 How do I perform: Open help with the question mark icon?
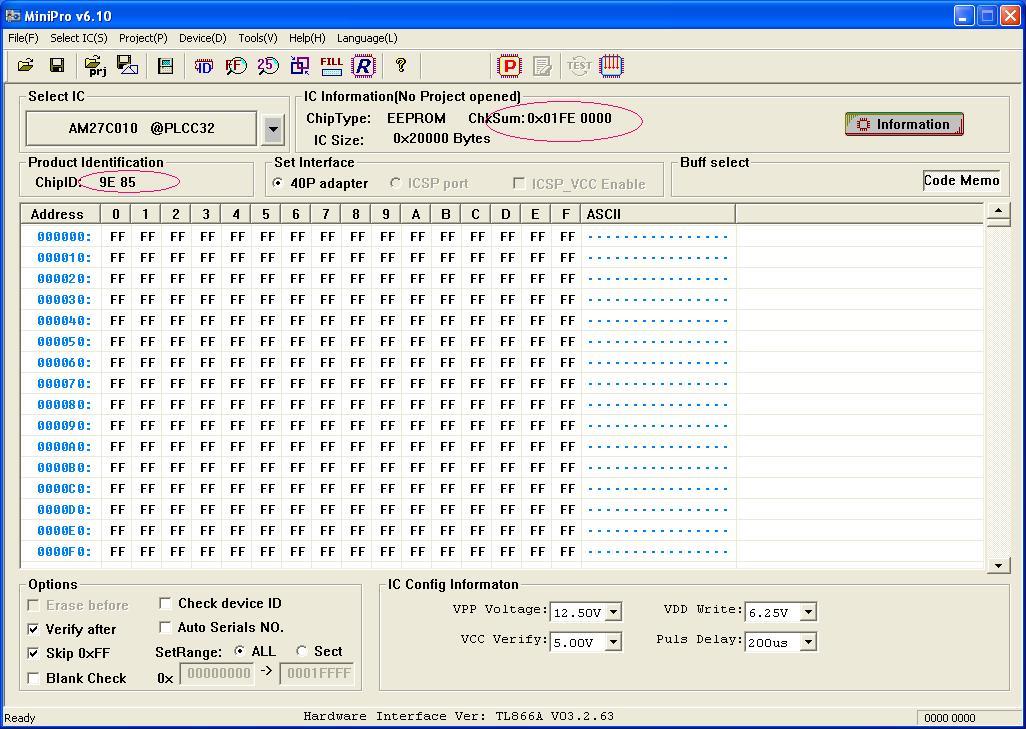pos(400,65)
